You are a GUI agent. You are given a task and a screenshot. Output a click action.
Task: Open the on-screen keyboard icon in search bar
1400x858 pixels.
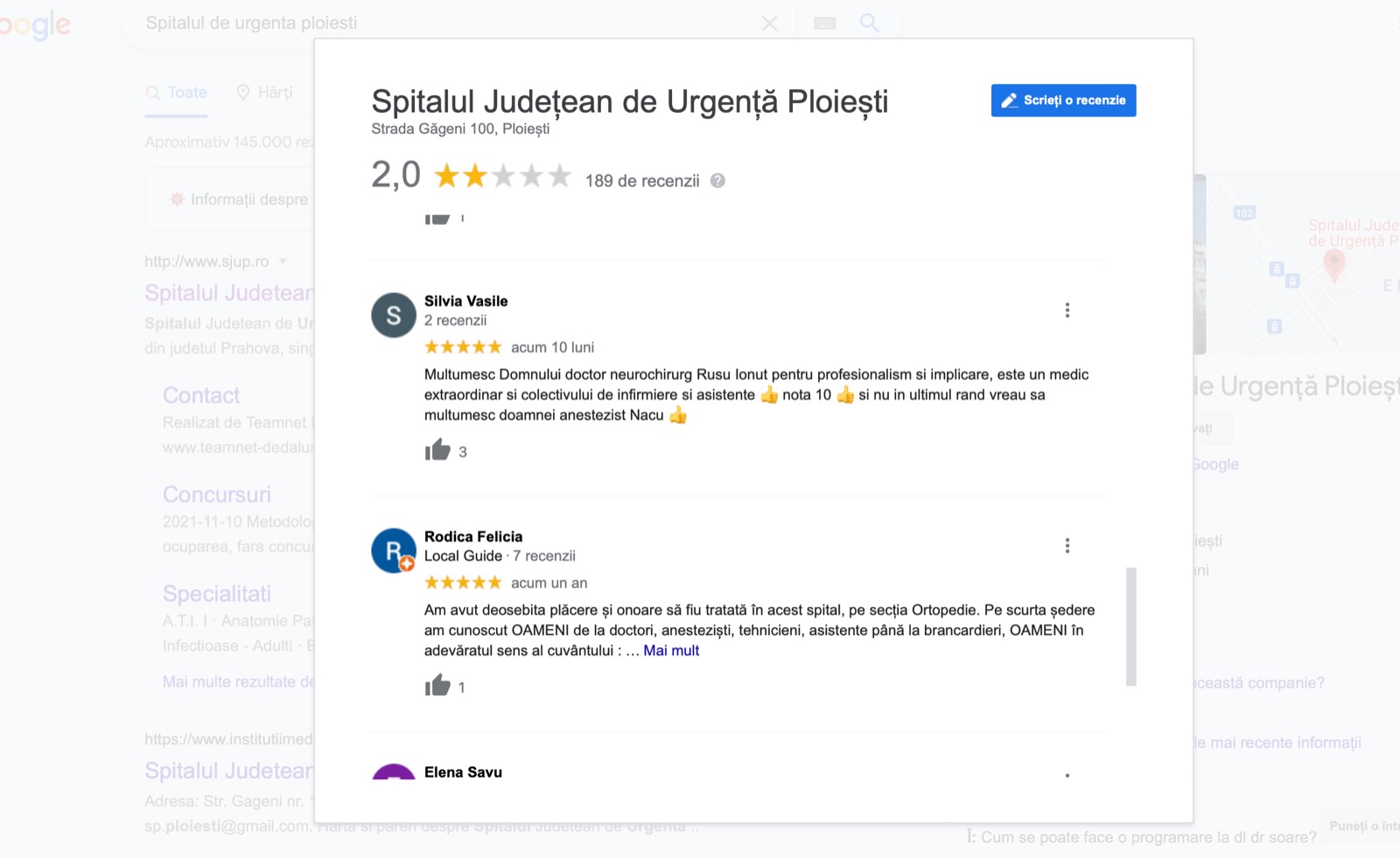824,24
